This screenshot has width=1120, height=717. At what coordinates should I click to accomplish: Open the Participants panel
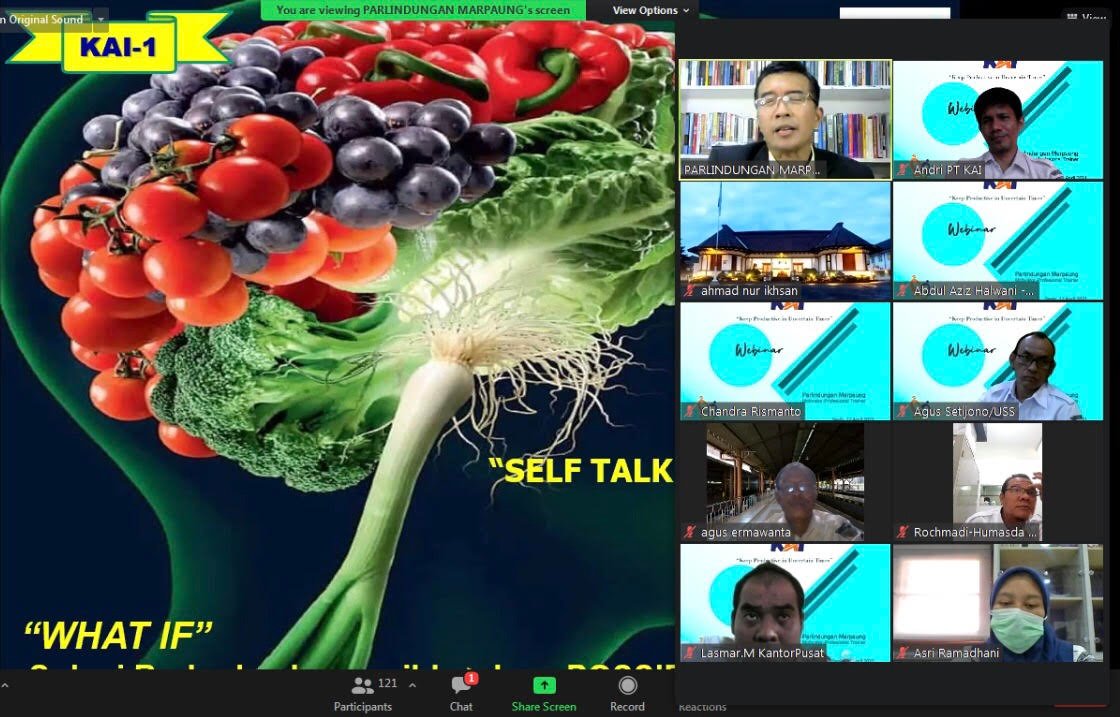coord(363,692)
